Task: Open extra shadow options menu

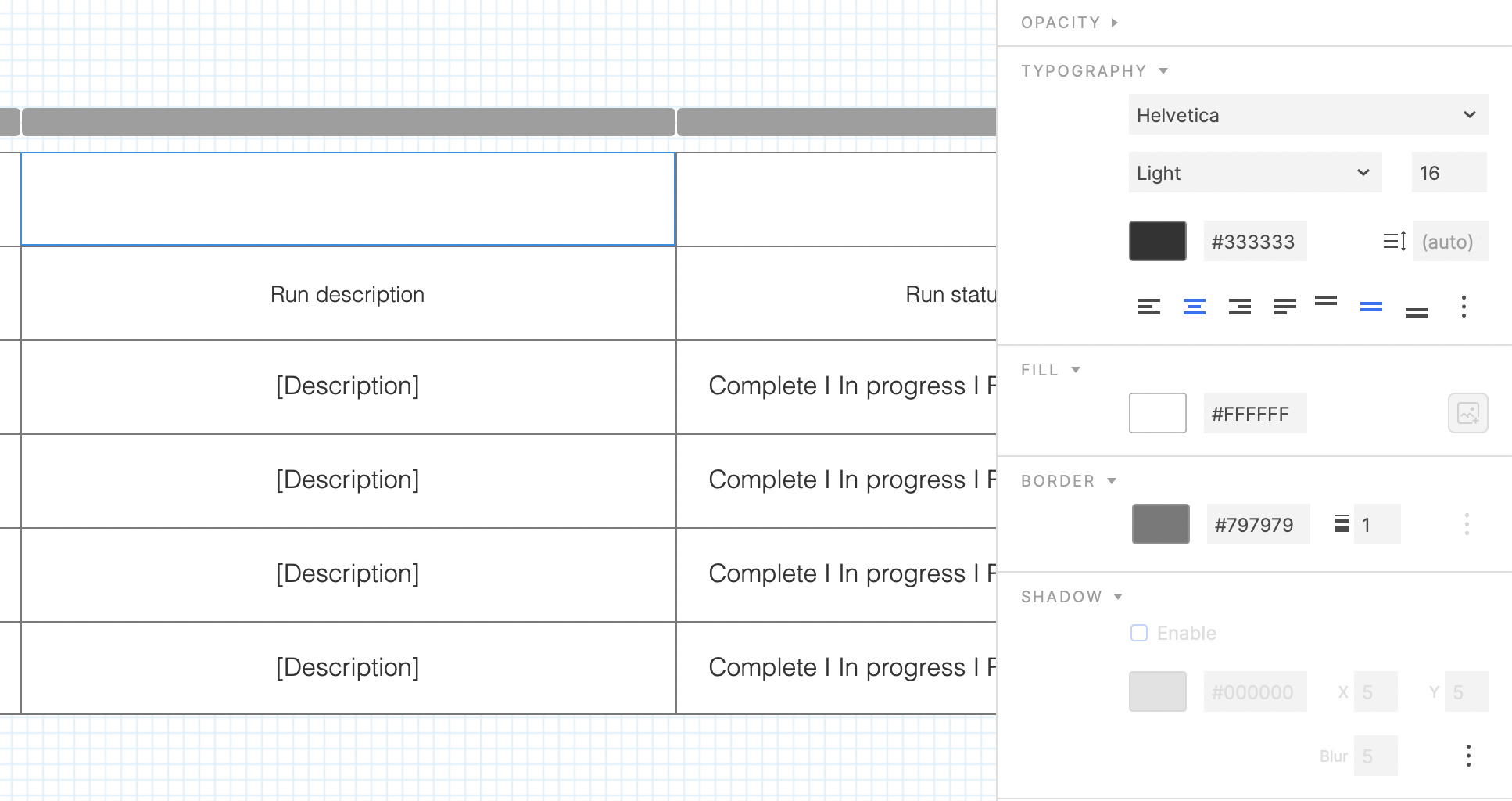Action: [1467, 756]
